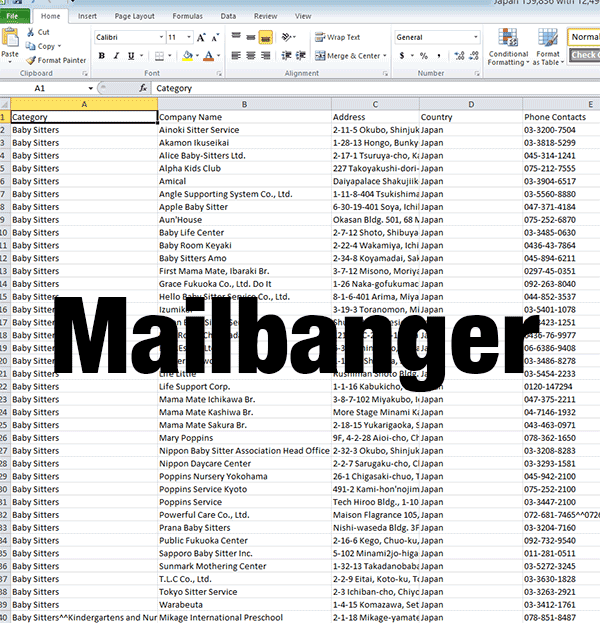600x623 pixels.
Task: Switch to the Formulas tab
Action: point(187,16)
